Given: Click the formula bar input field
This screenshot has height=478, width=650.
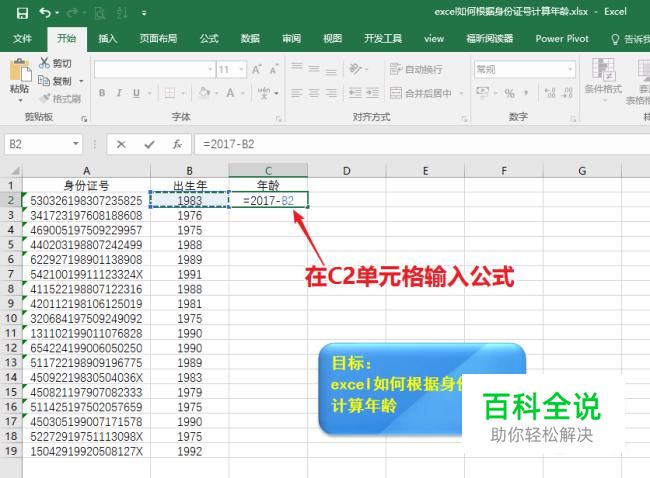Looking at the screenshot, I should (x=422, y=144).
